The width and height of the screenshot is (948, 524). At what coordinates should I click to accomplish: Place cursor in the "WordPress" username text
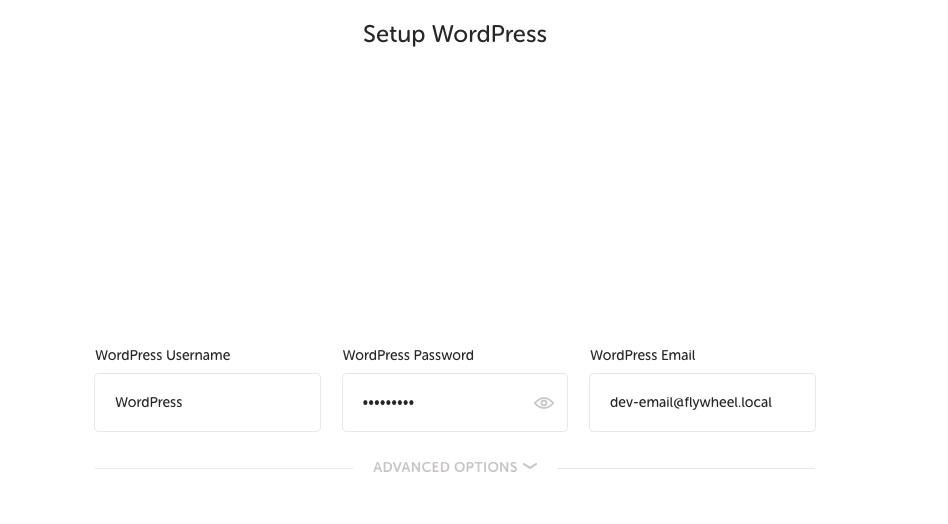pyautogui.click(x=149, y=403)
